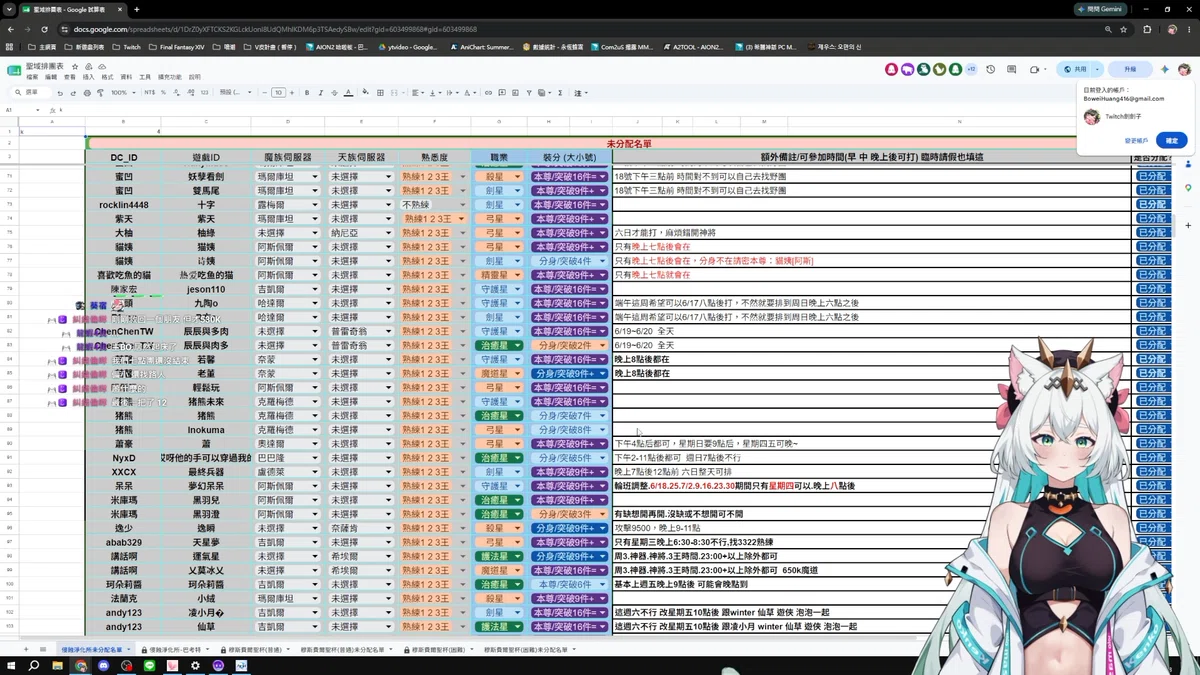
Task: Select the DC_ID cell abab329
Action: [x=124, y=542]
